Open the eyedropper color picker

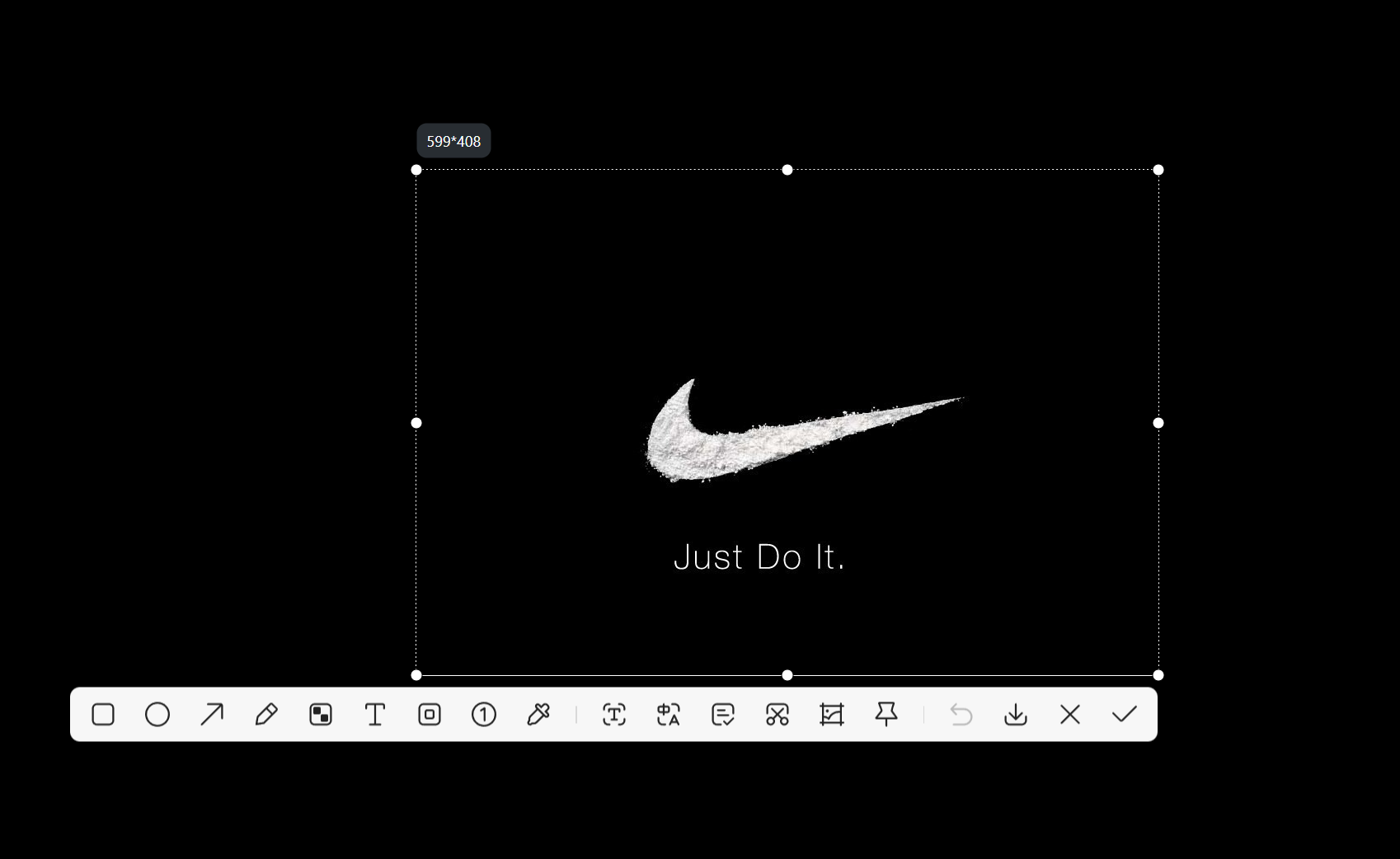(538, 714)
